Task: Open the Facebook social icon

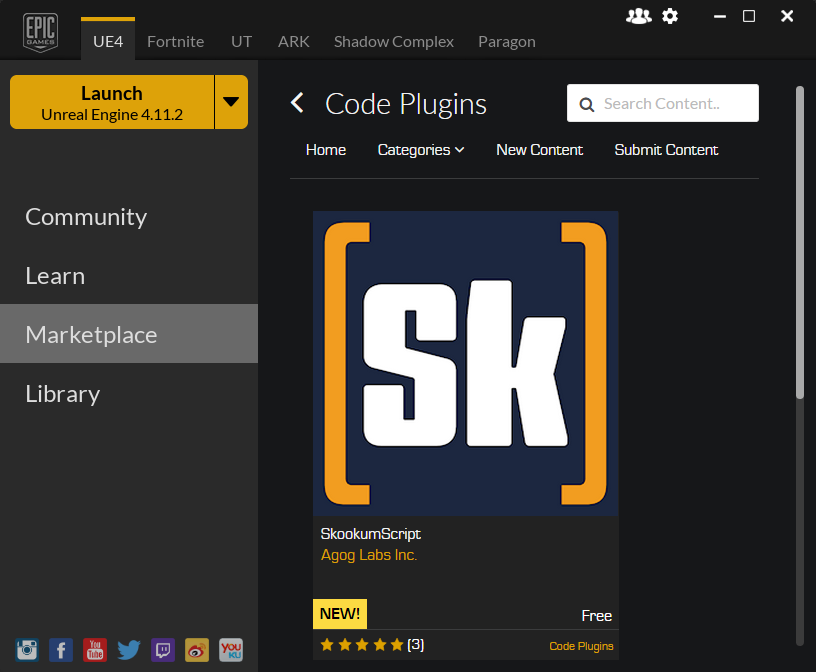Action: pos(61,650)
